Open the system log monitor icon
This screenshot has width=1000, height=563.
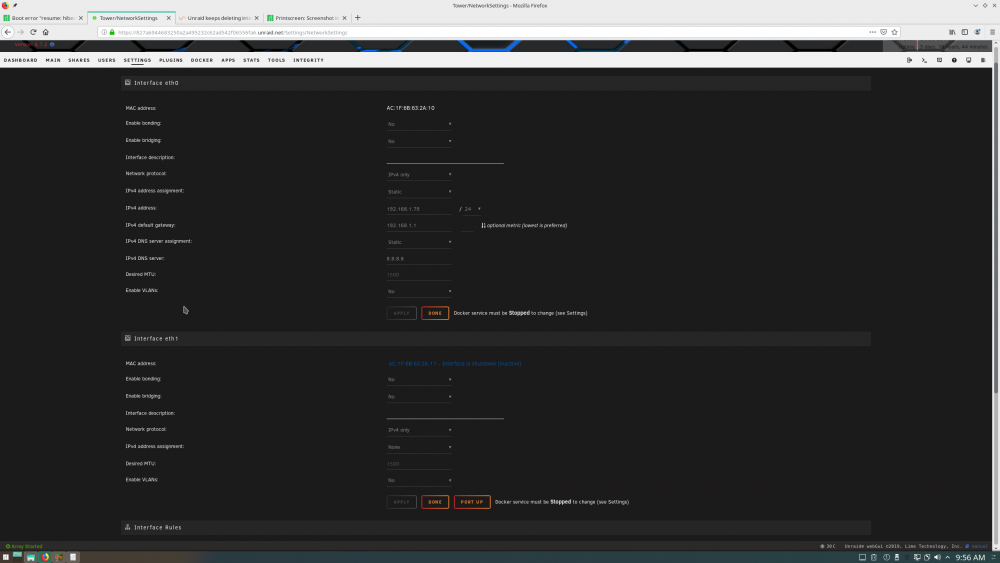[969, 60]
